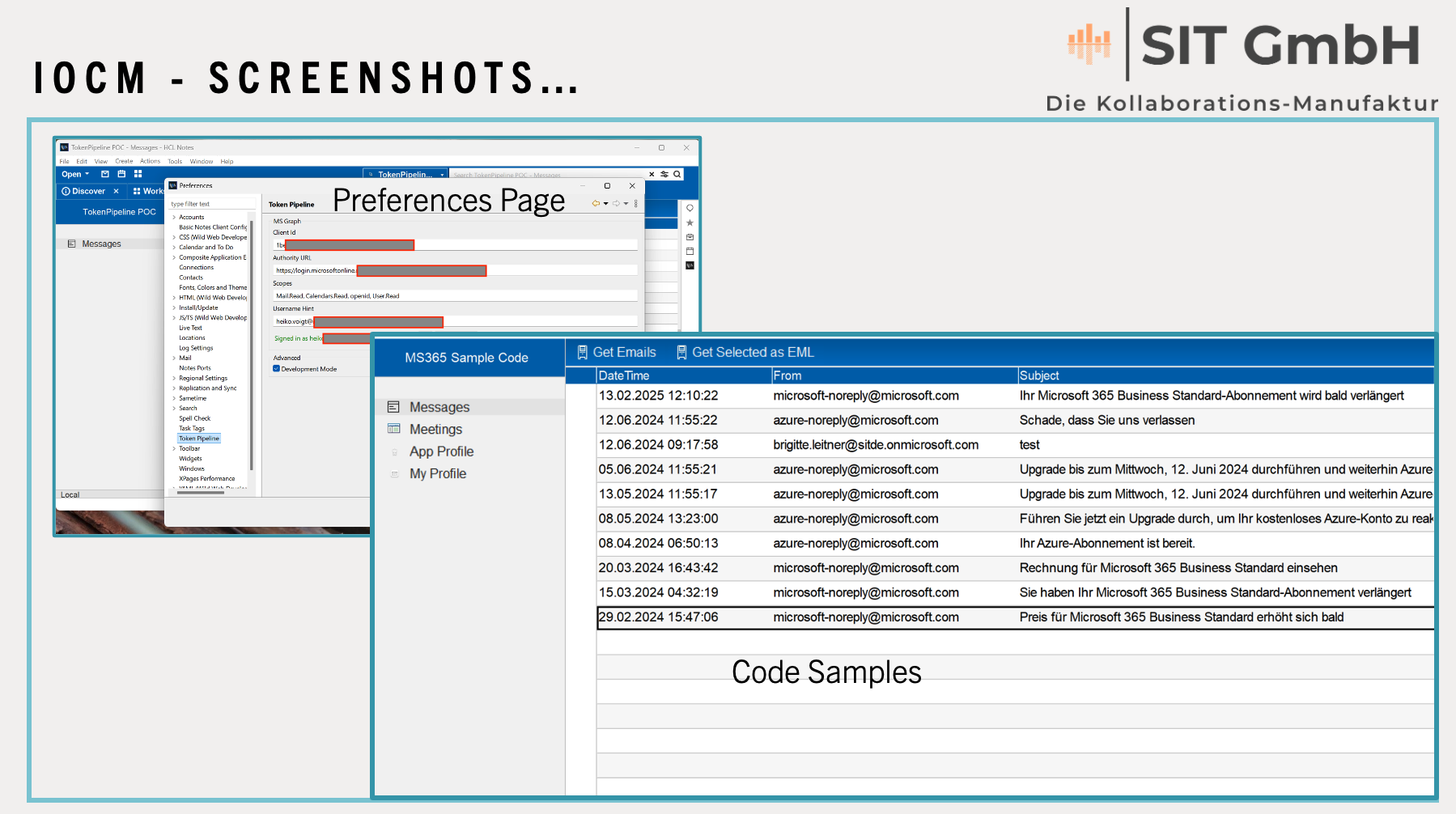This screenshot has width=1456, height=814.
Task: Toggle the Development Mode checkbox
Action: pyautogui.click(x=276, y=369)
